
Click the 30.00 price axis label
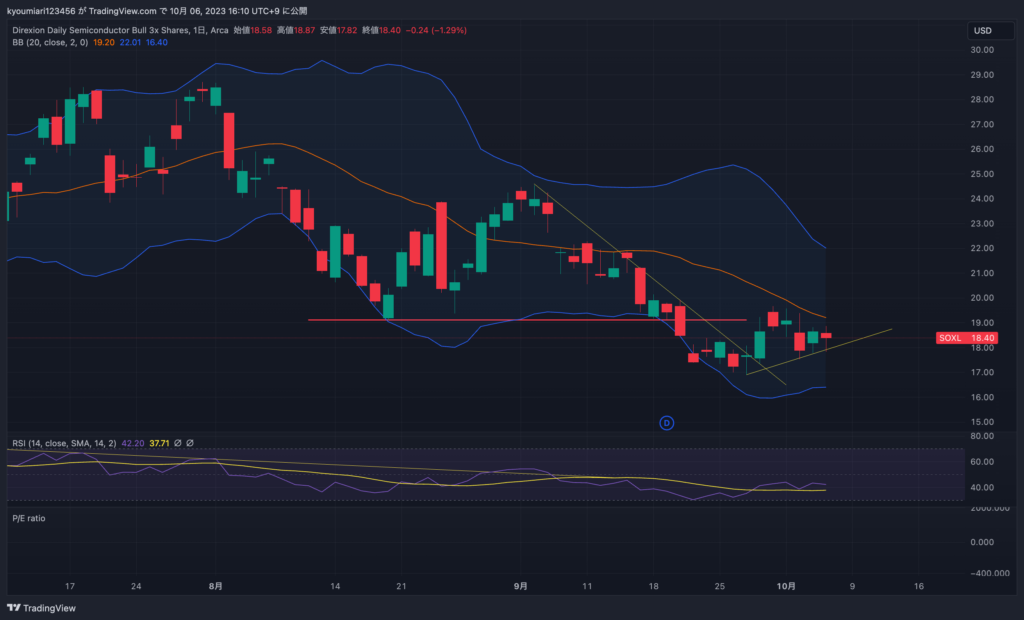click(982, 50)
